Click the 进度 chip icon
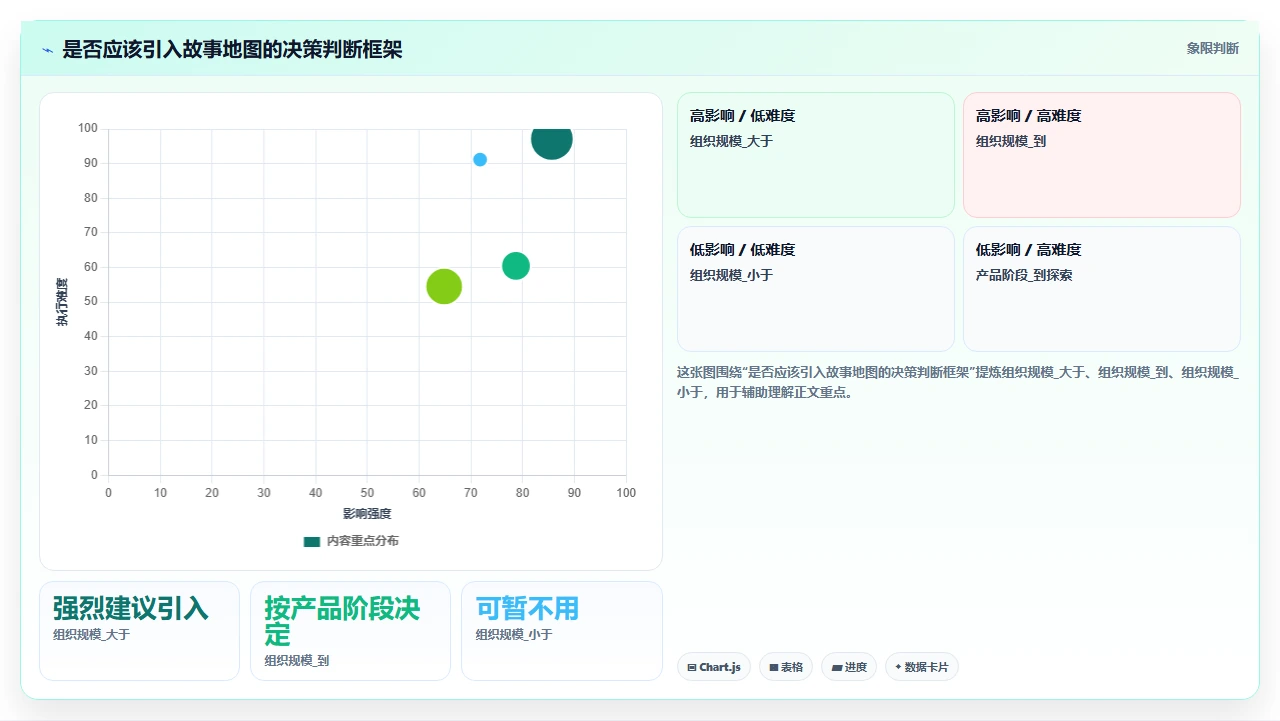Screen dimensions: 1280x721 click(837, 667)
